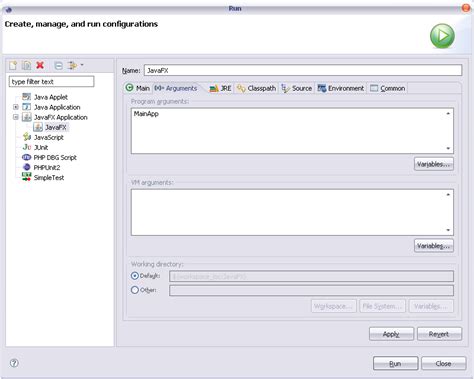Open the help question mark icon
Viewport: 474px width, 379px height.
click(14, 363)
